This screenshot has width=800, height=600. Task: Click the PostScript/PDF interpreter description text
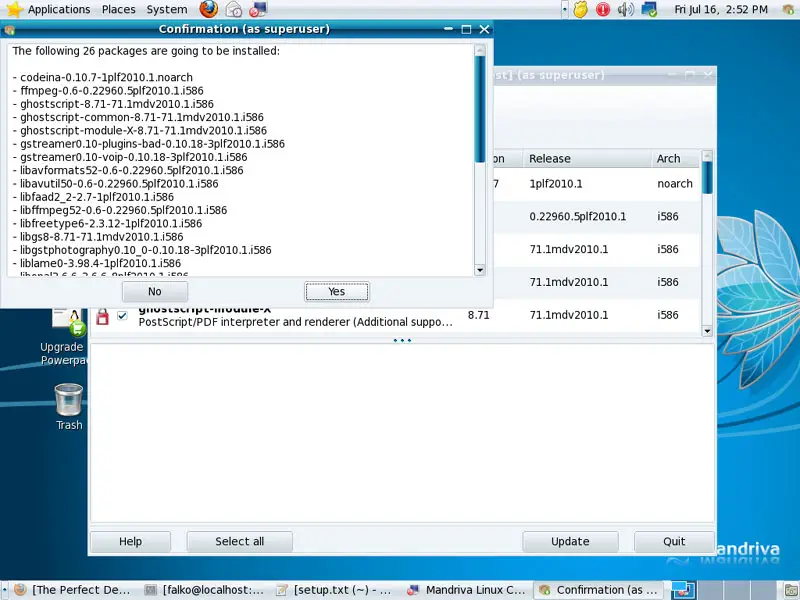pyautogui.click(x=295, y=322)
